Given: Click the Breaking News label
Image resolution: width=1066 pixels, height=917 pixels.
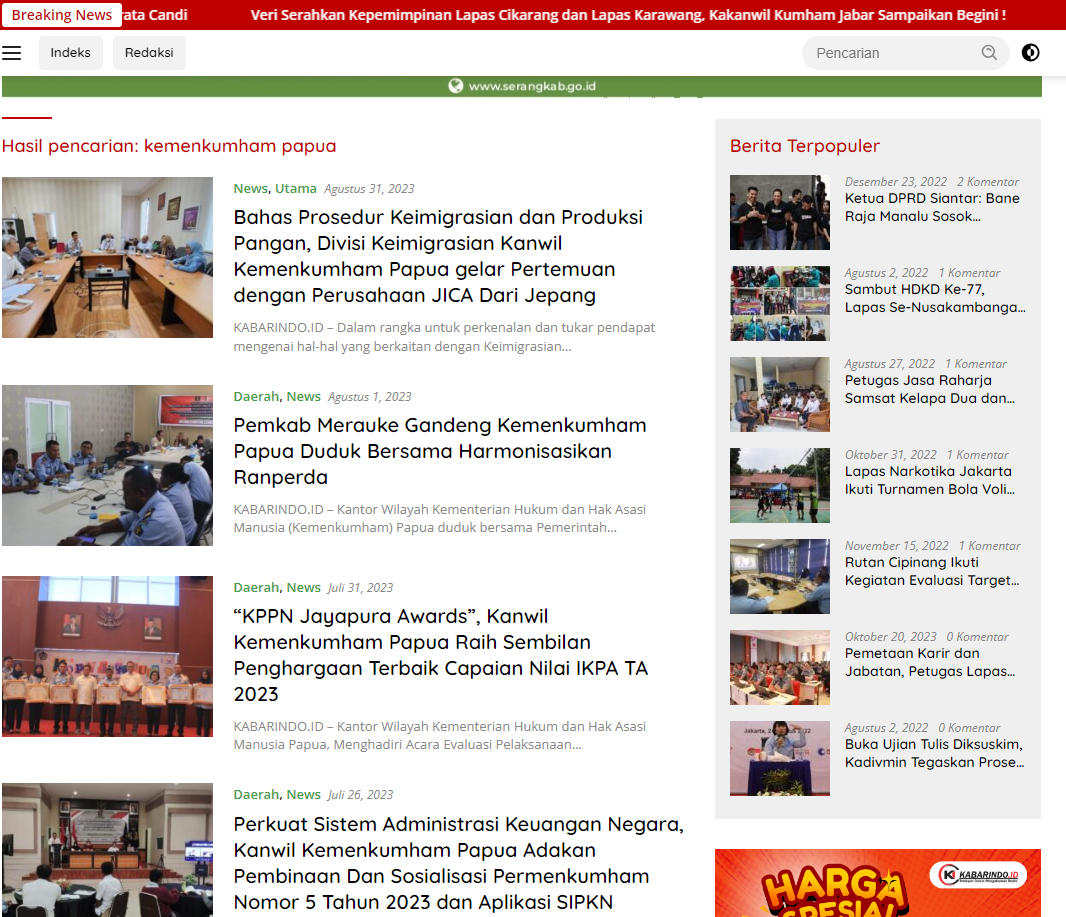Looking at the screenshot, I should pos(62,15).
